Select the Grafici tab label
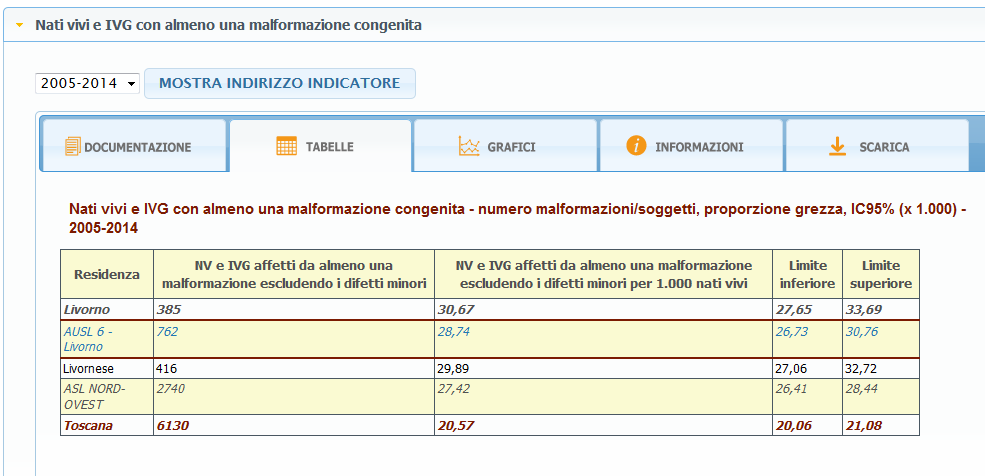Screen dimensions: 985x476 511,147
